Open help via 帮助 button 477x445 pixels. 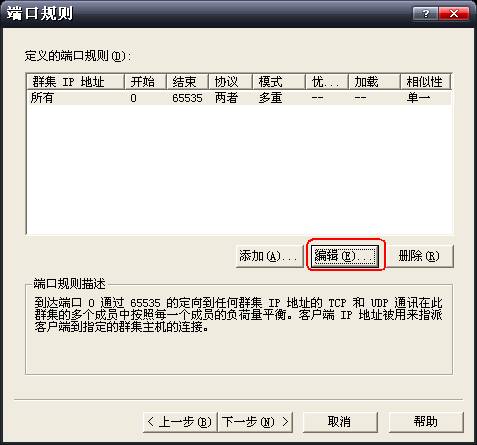click(x=426, y=422)
